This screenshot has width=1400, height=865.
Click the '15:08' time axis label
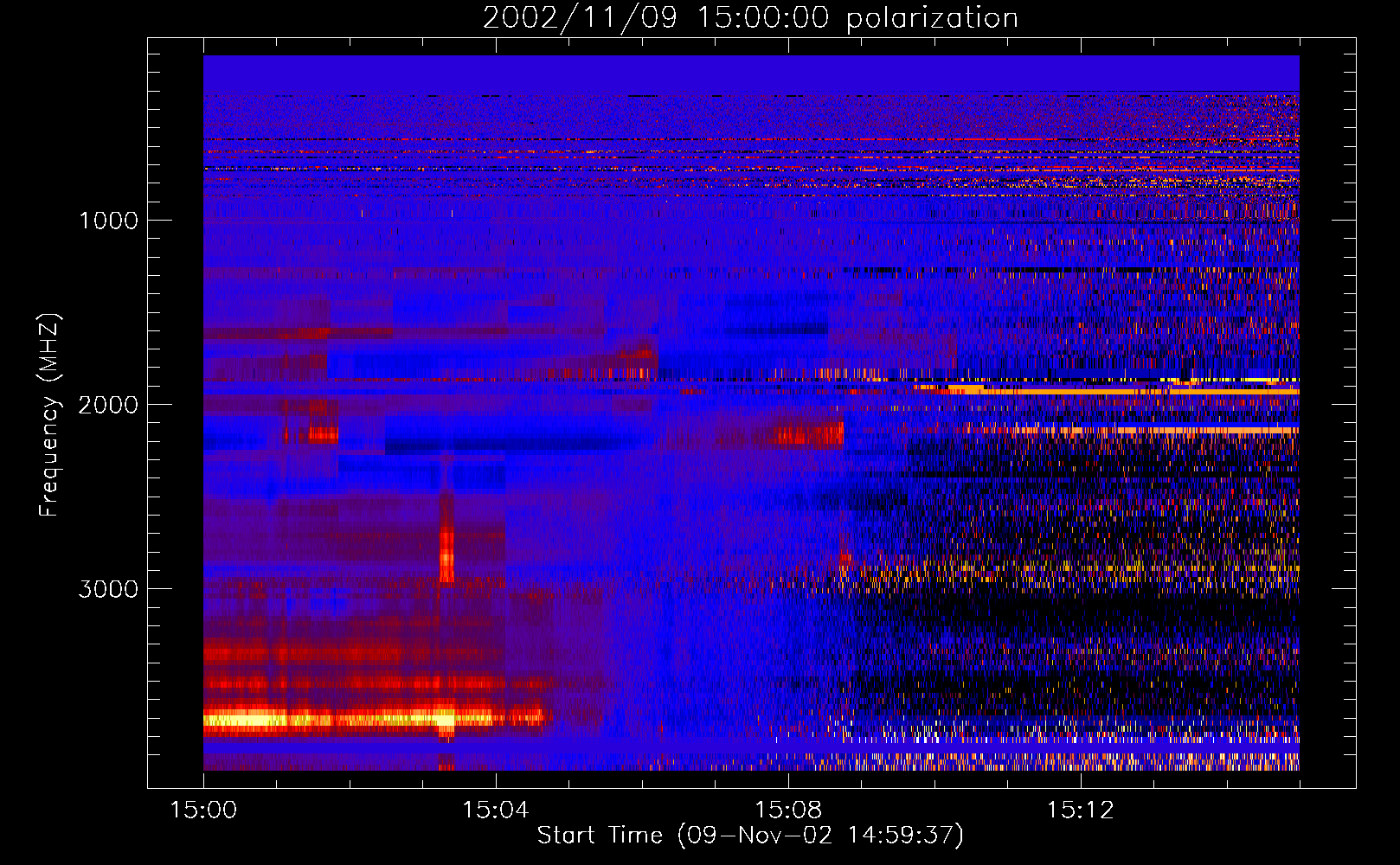[788, 811]
